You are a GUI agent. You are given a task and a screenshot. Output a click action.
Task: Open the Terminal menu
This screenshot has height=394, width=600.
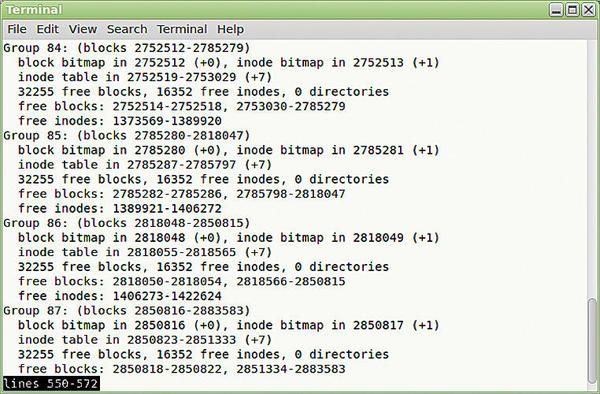[182, 29]
